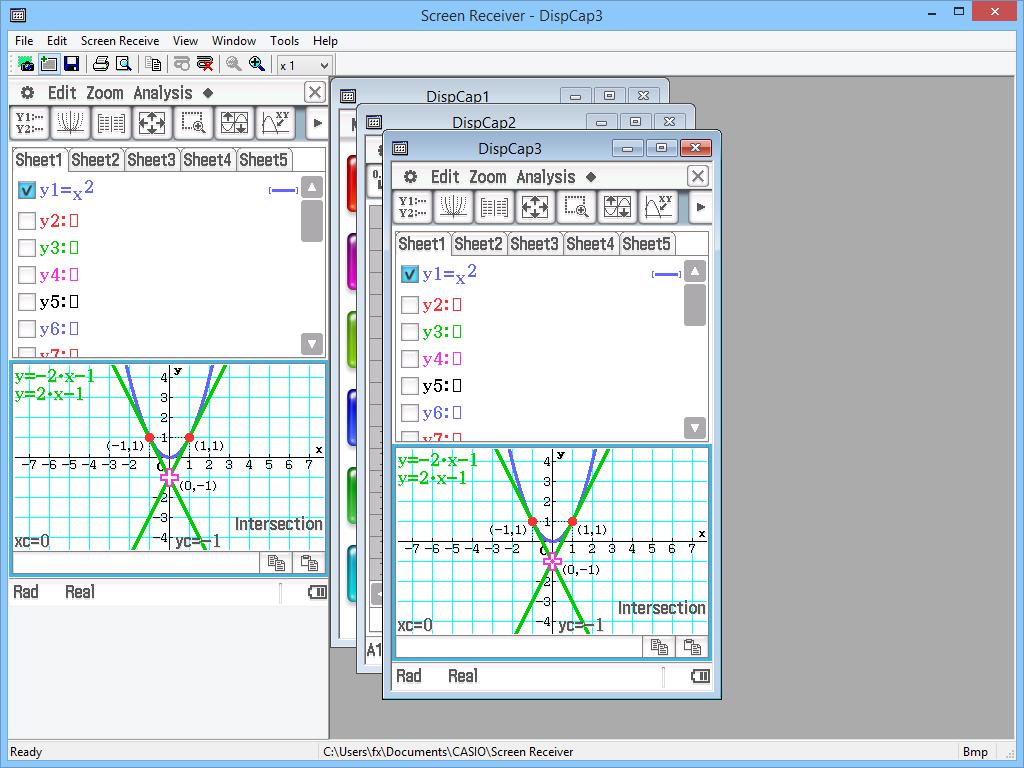Click the diamond menu marker in DispCap3

coord(590,177)
